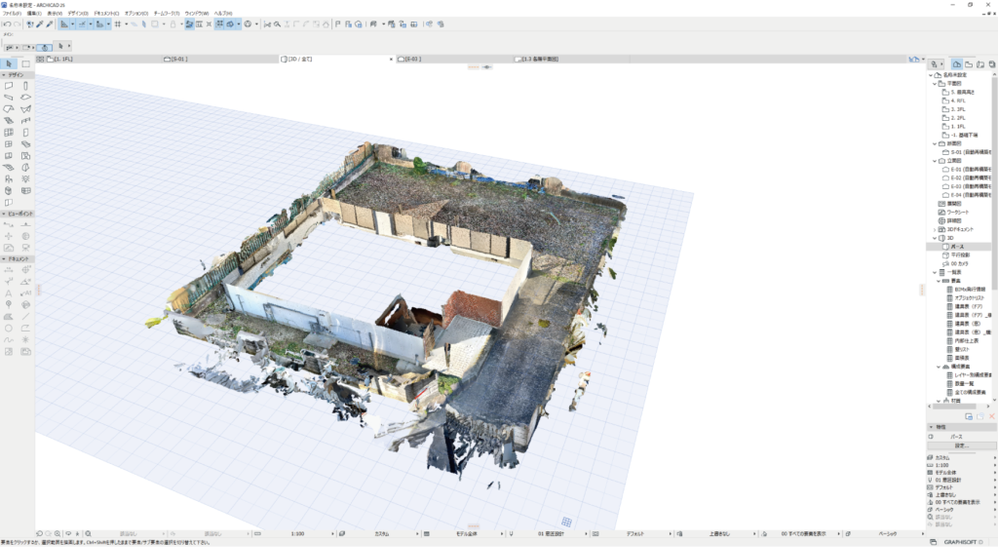Viewport: 998px width, 547px height.
Task: Close the 3D / 全て tab
Action: click(391, 59)
